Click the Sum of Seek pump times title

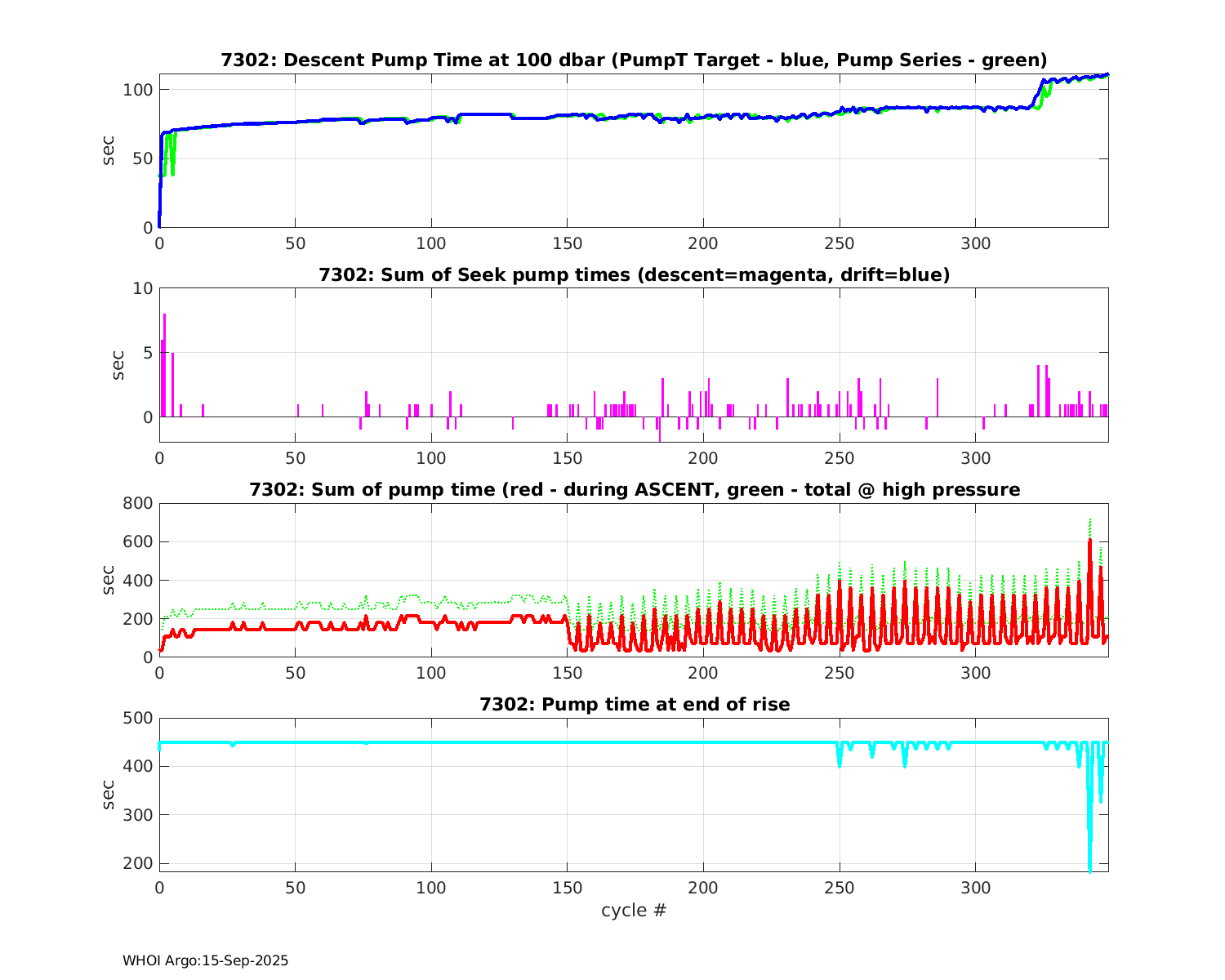click(x=634, y=275)
